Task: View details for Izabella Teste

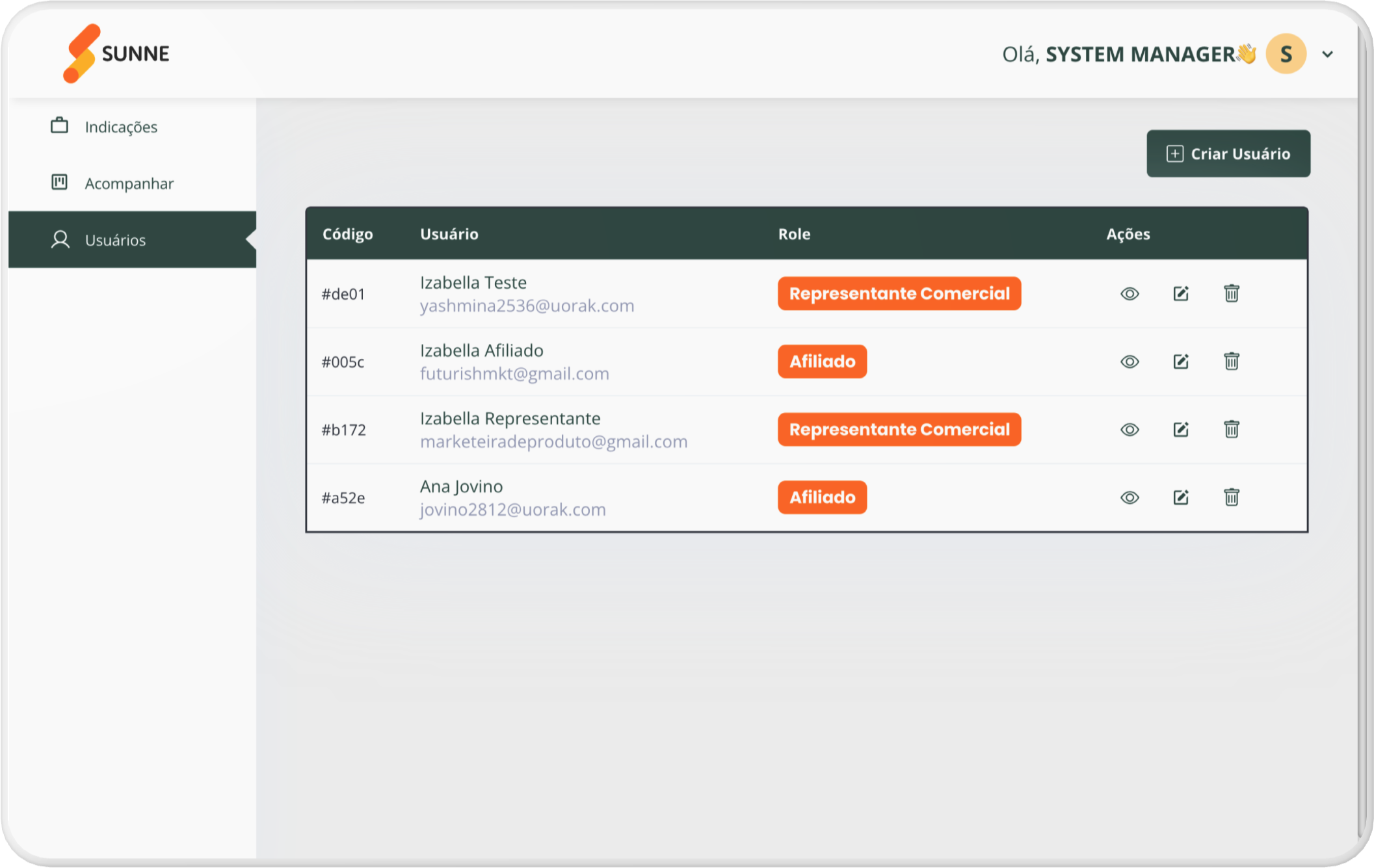Action: click(1130, 294)
